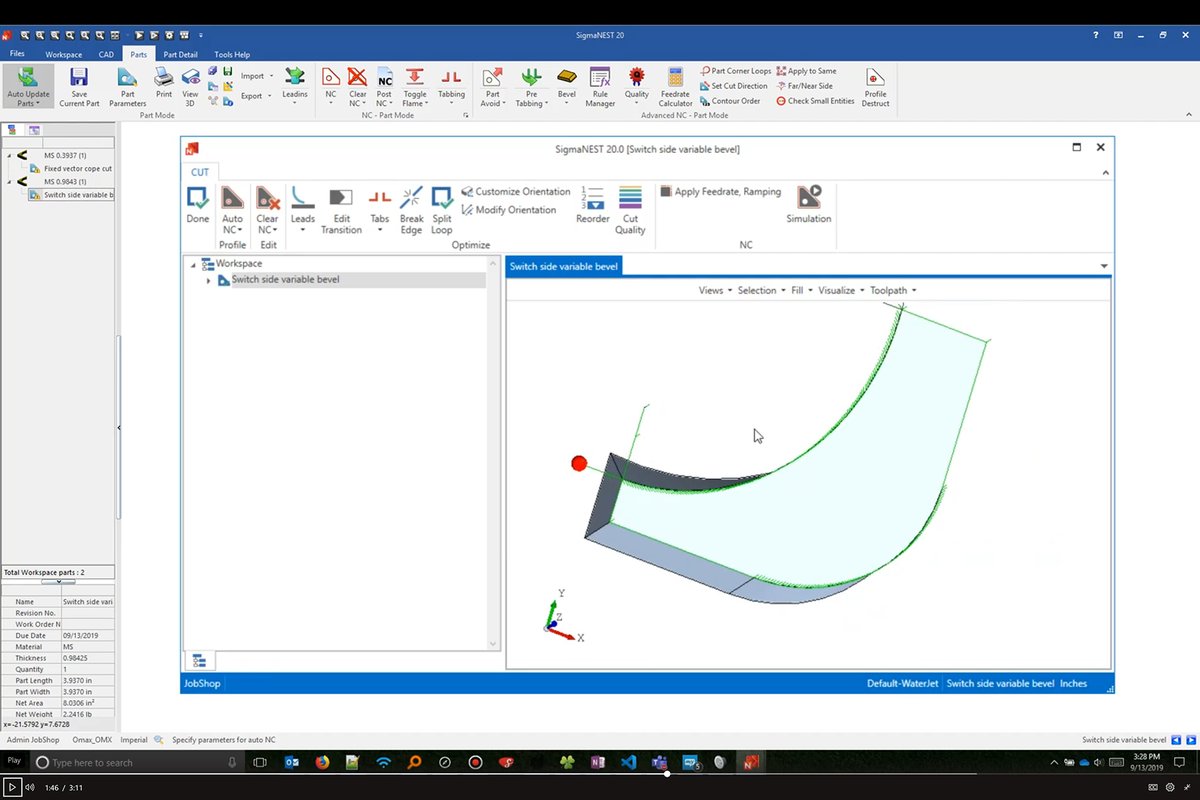Click the video progress bar scrubber
This screenshot has width=1200, height=800.
coord(667,773)
